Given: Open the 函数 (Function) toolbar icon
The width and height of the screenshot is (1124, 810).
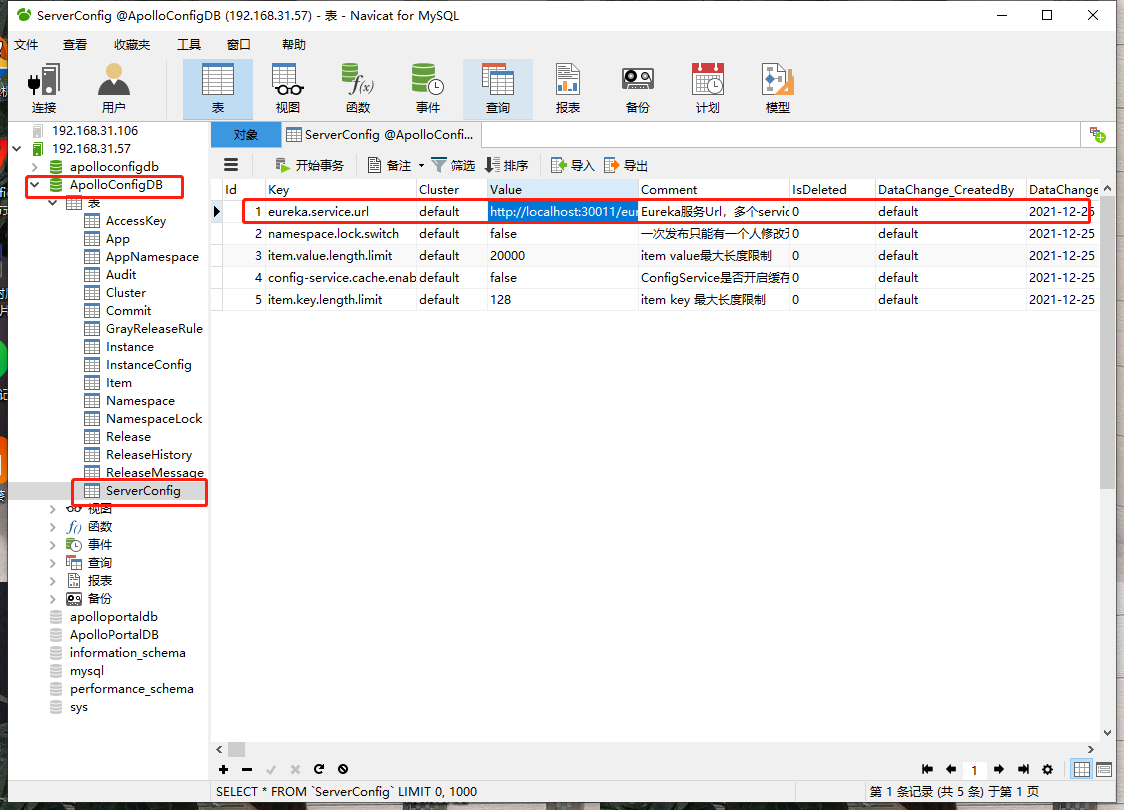Looking at the screenshot, I should (358, 88).
